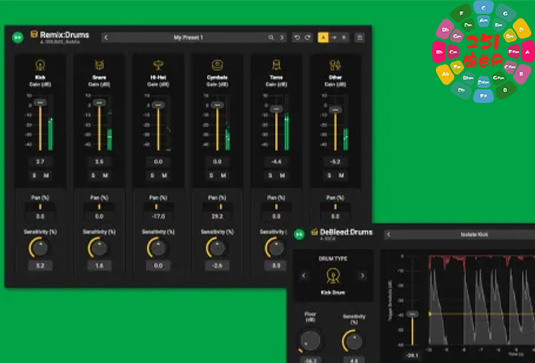This screenshot has width=535, height=363.
Task: Toggle the Remix:Drums green bypass button
Action: 18,37
